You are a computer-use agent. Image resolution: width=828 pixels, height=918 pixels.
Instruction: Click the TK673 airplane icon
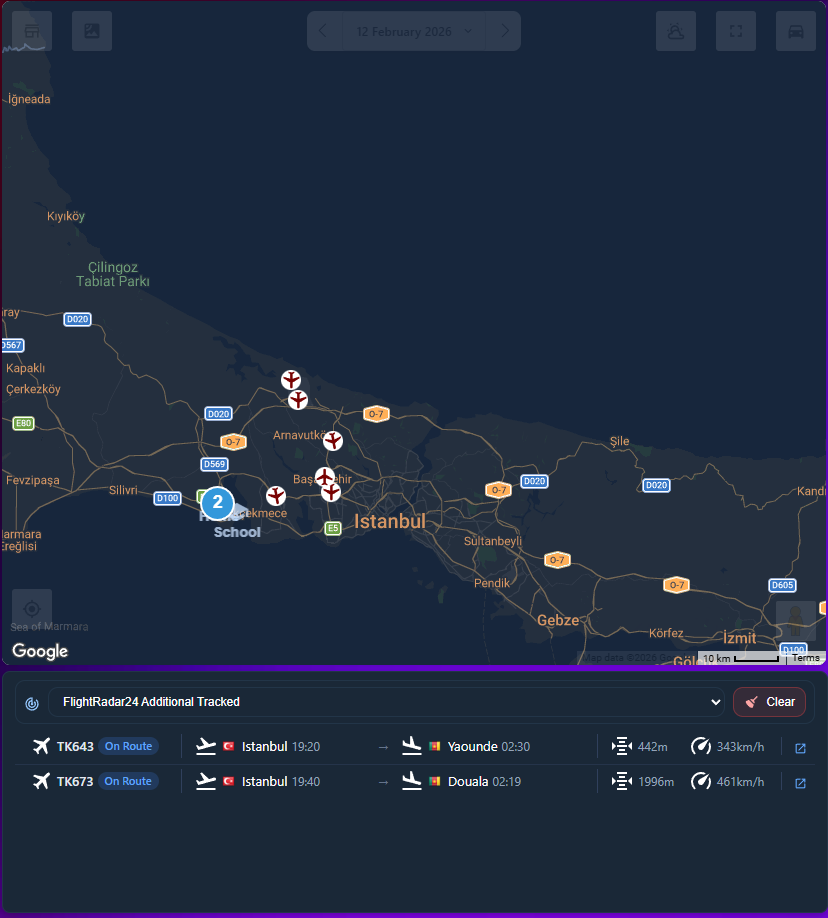coord(41,781)
